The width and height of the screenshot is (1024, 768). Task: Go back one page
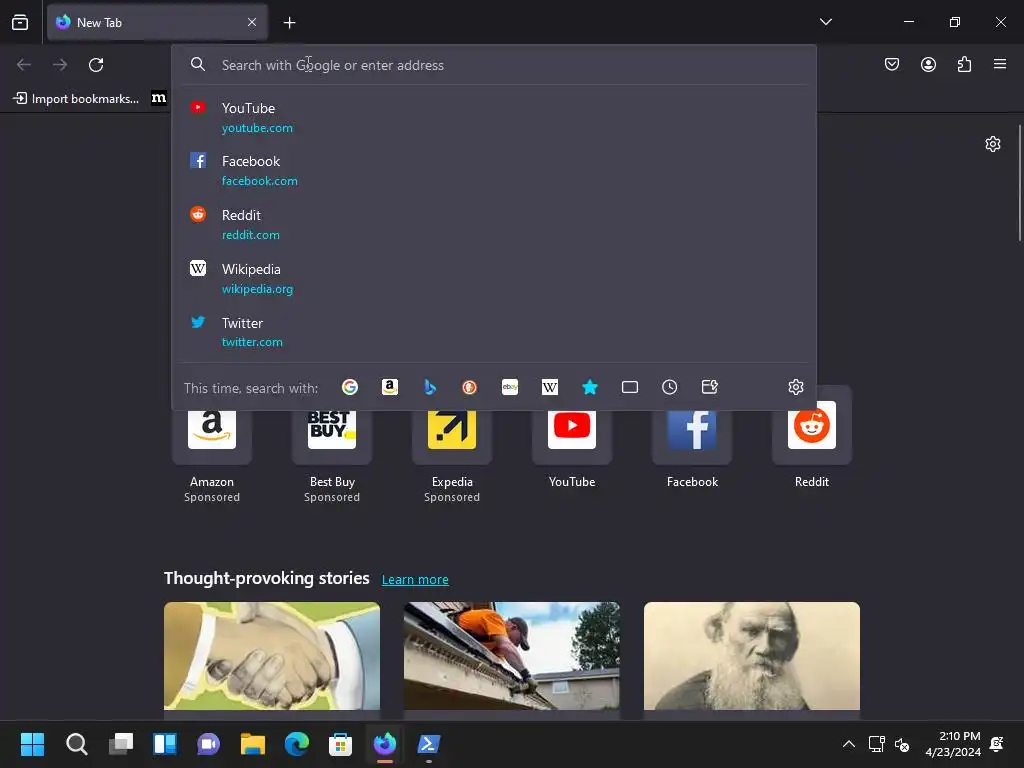click(24, 65)
